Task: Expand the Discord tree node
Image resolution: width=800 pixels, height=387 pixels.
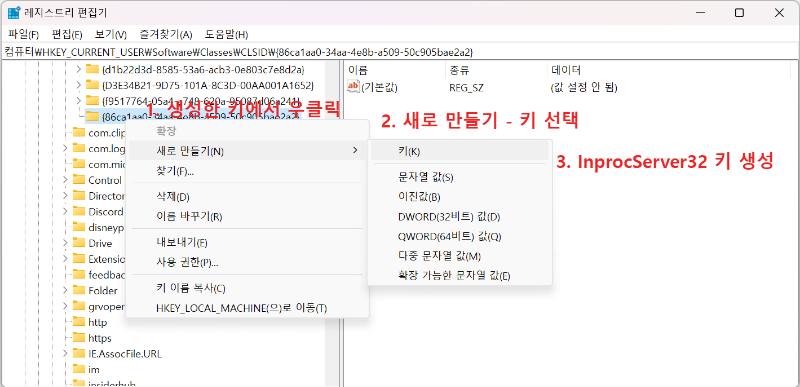Action: point(65,212)
